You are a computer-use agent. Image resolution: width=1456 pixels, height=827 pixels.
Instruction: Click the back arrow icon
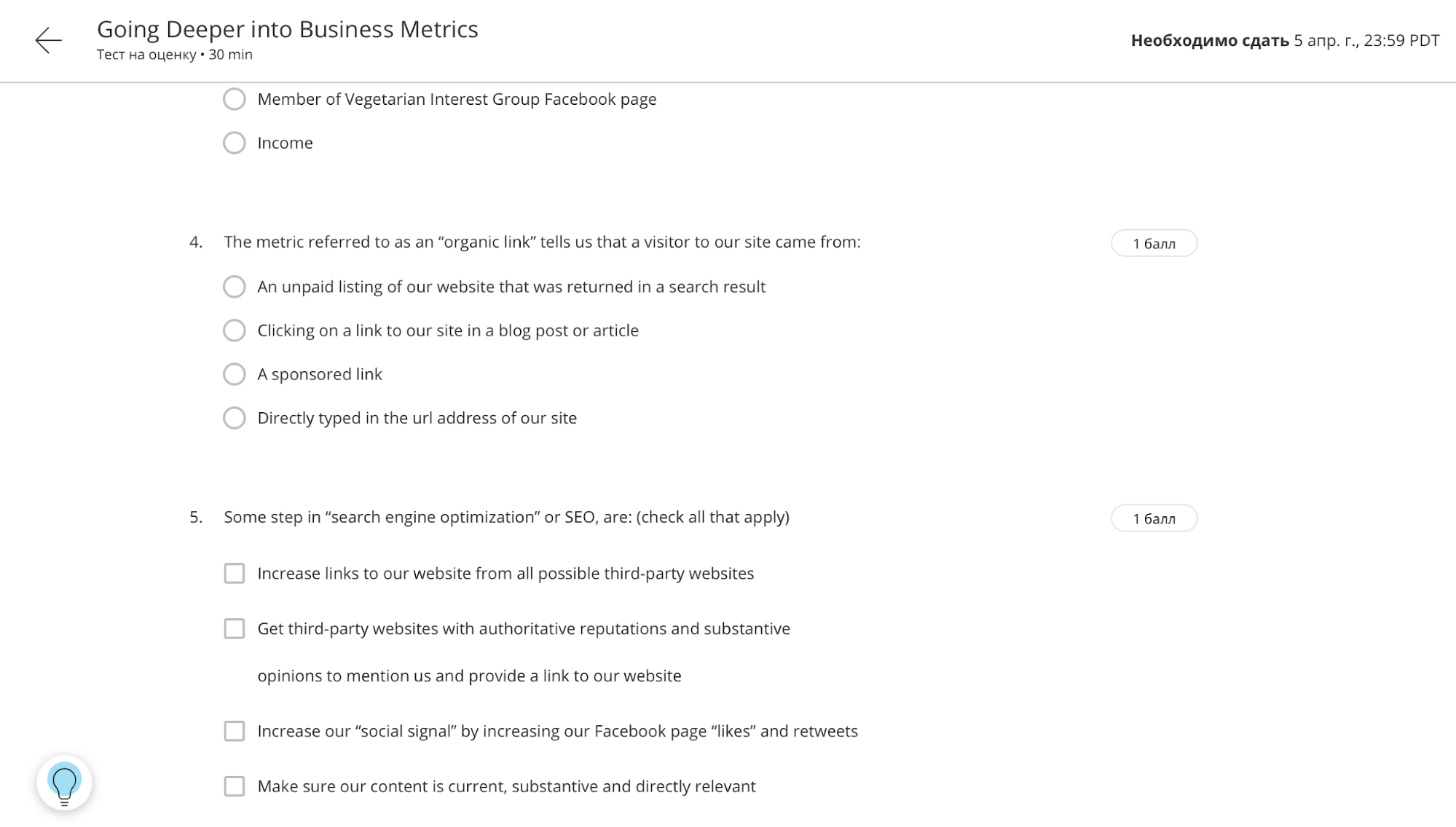tap(48, 40)
